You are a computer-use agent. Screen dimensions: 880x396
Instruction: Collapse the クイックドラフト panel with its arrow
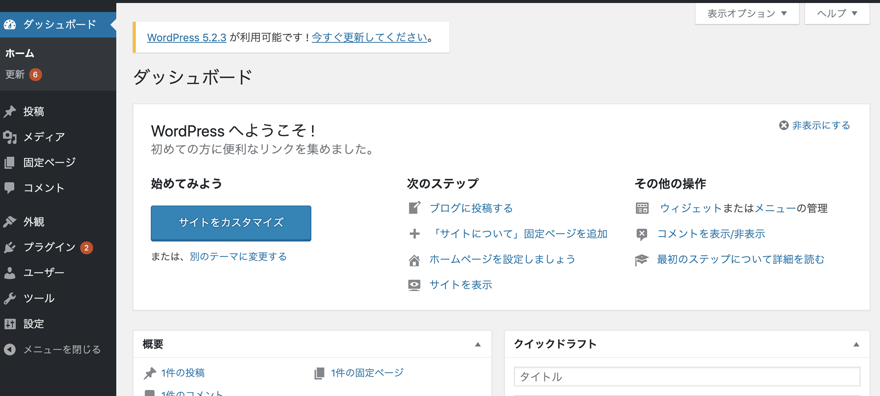[x=856, y=344]
